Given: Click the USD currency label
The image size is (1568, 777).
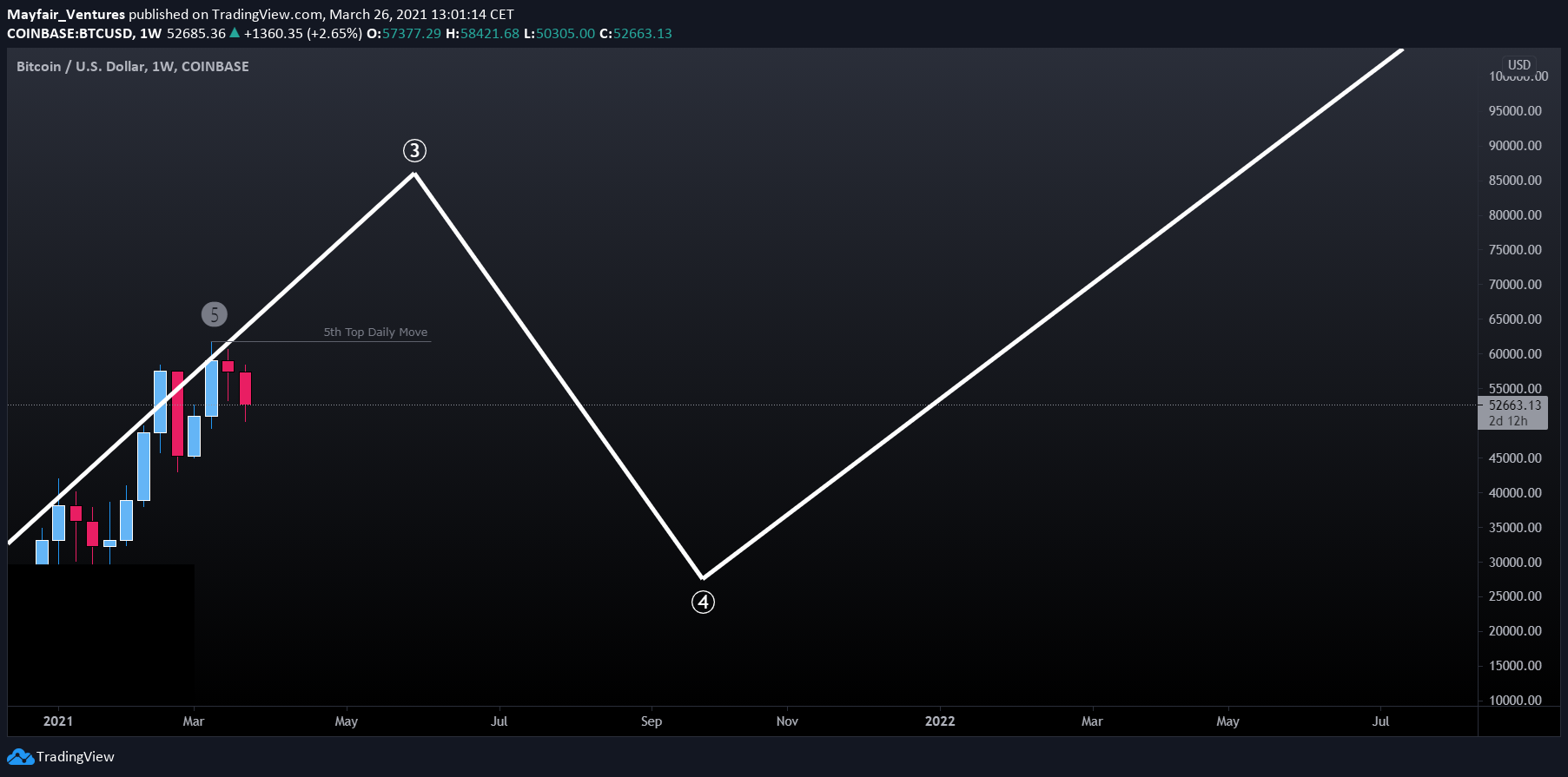Looking at the screenshot, I should click(x=1518, y=65).
